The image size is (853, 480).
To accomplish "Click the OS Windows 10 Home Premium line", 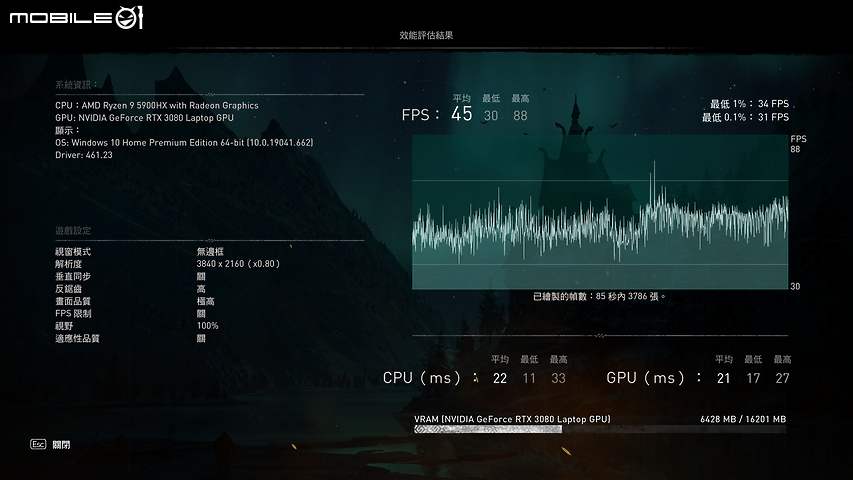I will pos(184,143).
